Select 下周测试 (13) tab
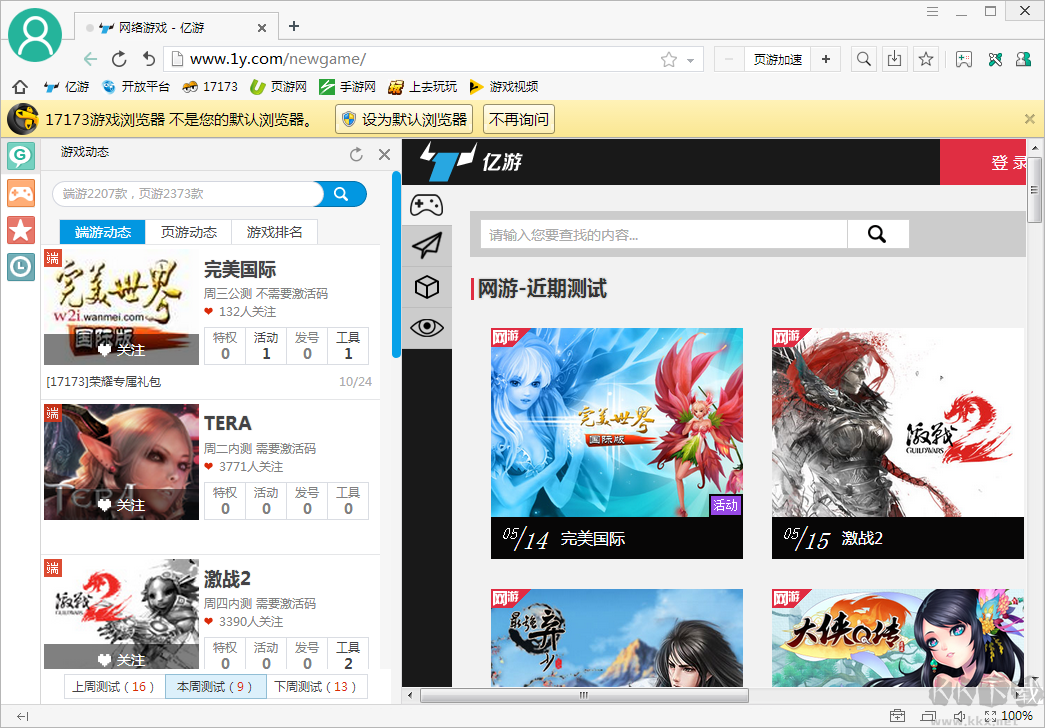 [x=317, y=687]
